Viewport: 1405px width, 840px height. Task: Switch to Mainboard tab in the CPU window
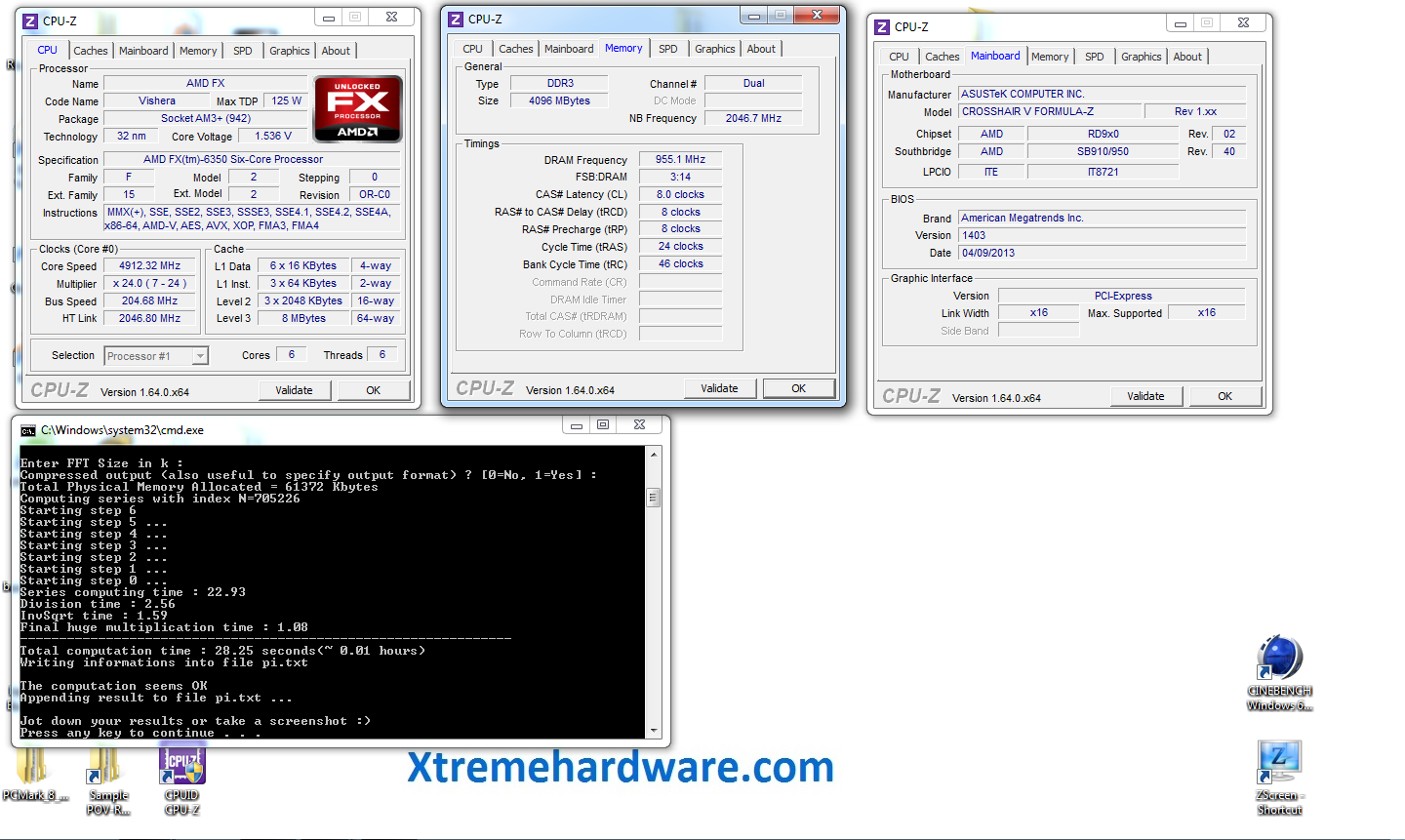143,51
